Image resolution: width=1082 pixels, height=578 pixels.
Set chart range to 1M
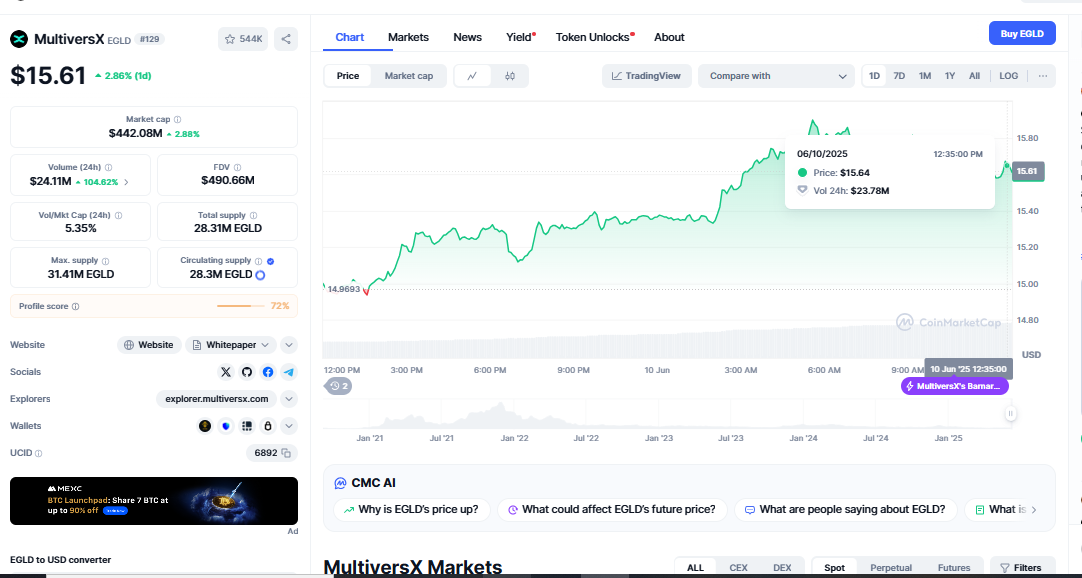tap(925, 76)
